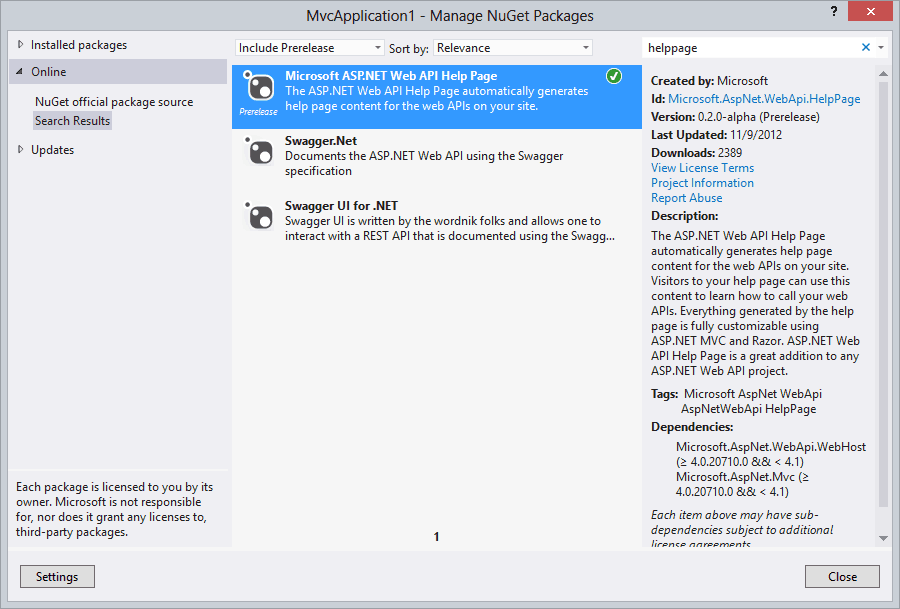900x609 pixels.
Task: Select the Swagger.Net package title
Action: (x=321, y=141)
